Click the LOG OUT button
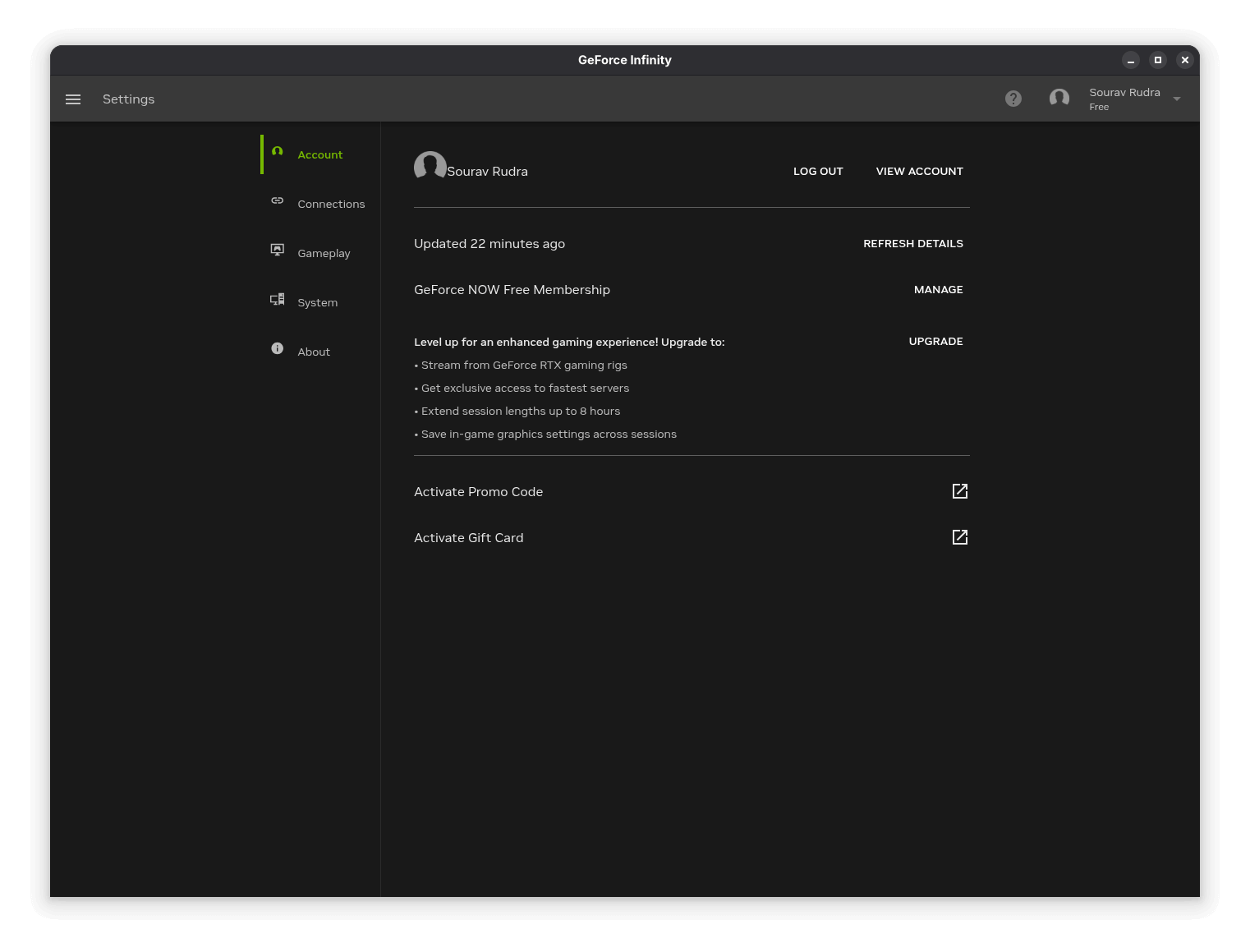The image size is (1250, 952). coord(818,172)
